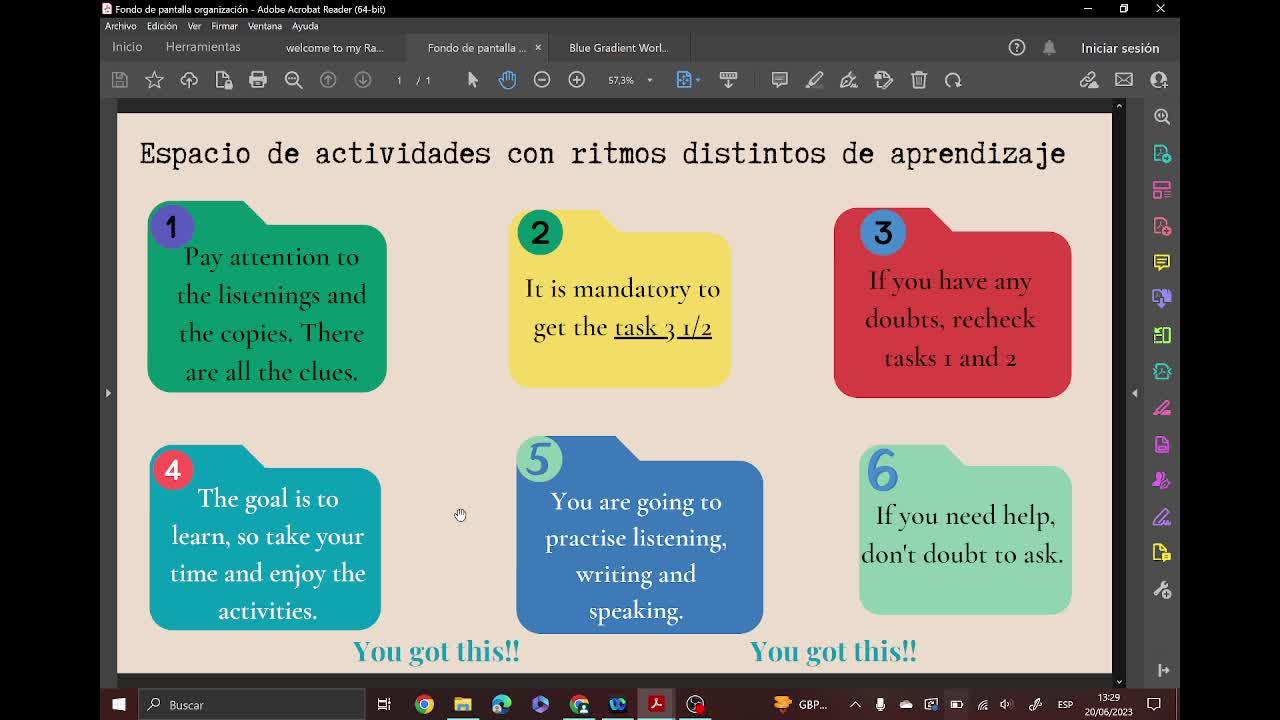Open the Windows notification center
This screenshot has width=1280, height=720.
pyautogui.click(x=1154, y=705)
